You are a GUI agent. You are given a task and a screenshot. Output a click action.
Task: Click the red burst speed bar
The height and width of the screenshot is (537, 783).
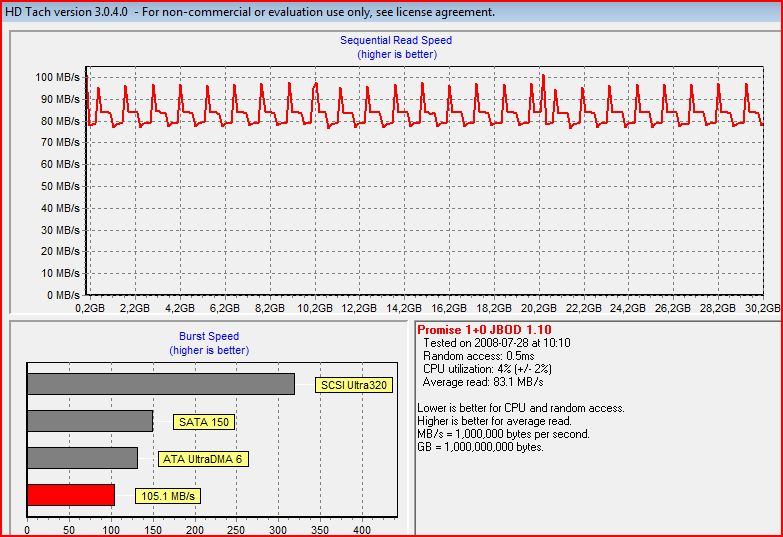coord(71,495)
